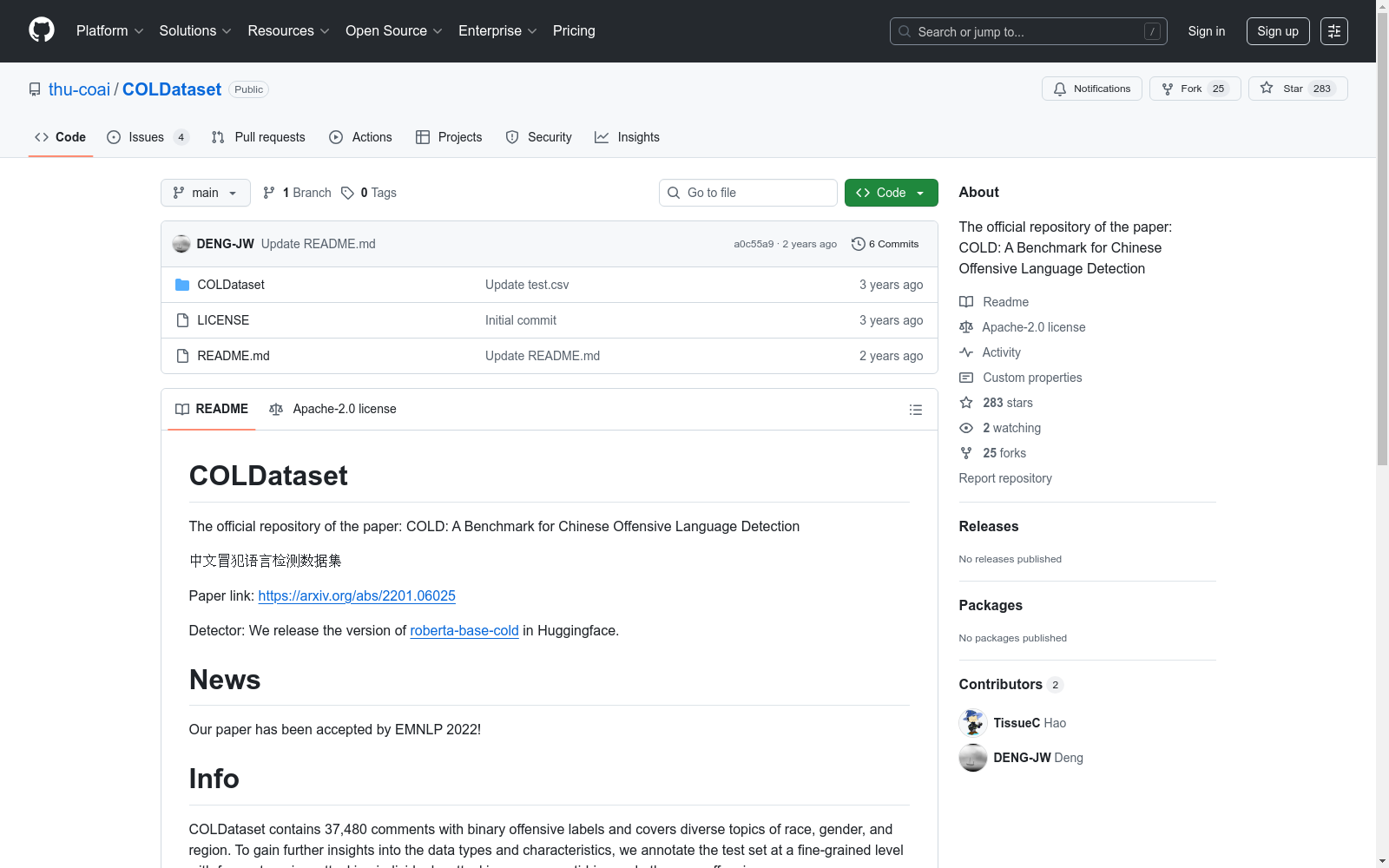1389x868 pixels.
Task: Switch to the Security tab
Action: [539, 137]
